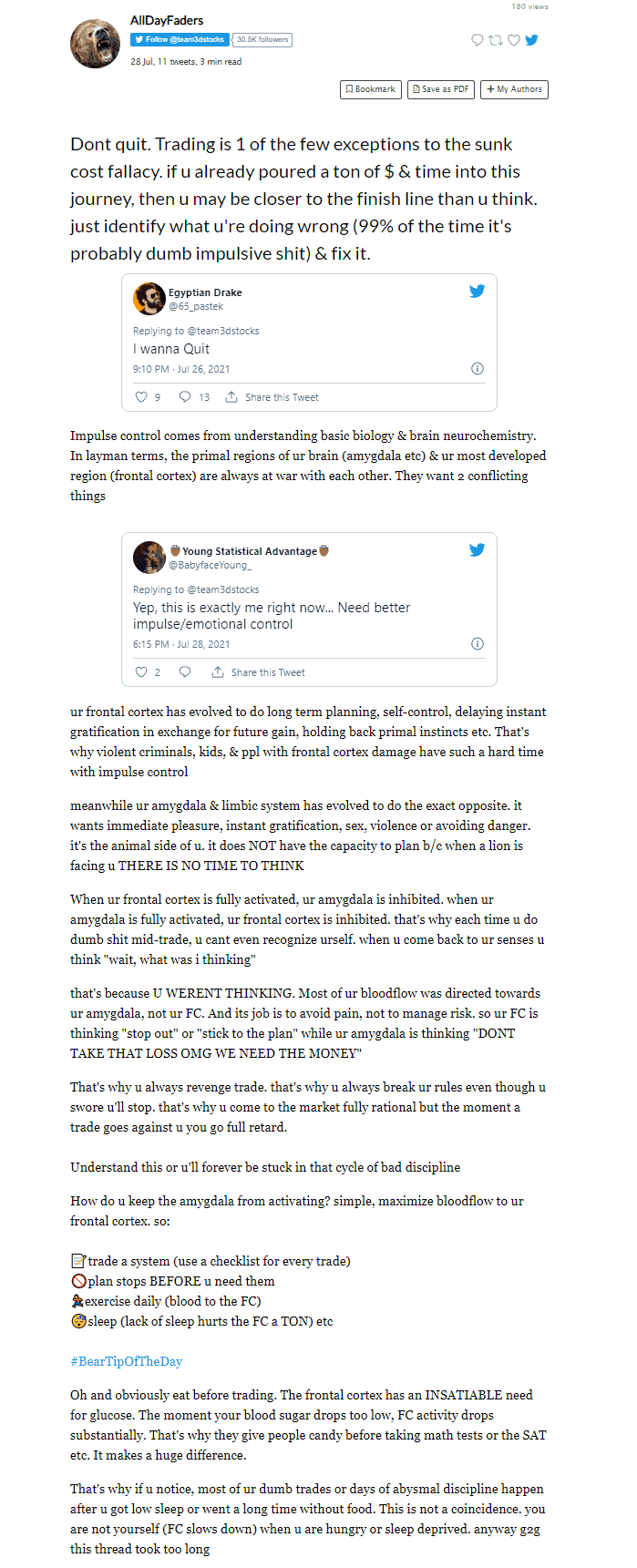Click info icon on Young Statistical Advantage tweet
Screen dimensions: 637x1568
[477, 644]
